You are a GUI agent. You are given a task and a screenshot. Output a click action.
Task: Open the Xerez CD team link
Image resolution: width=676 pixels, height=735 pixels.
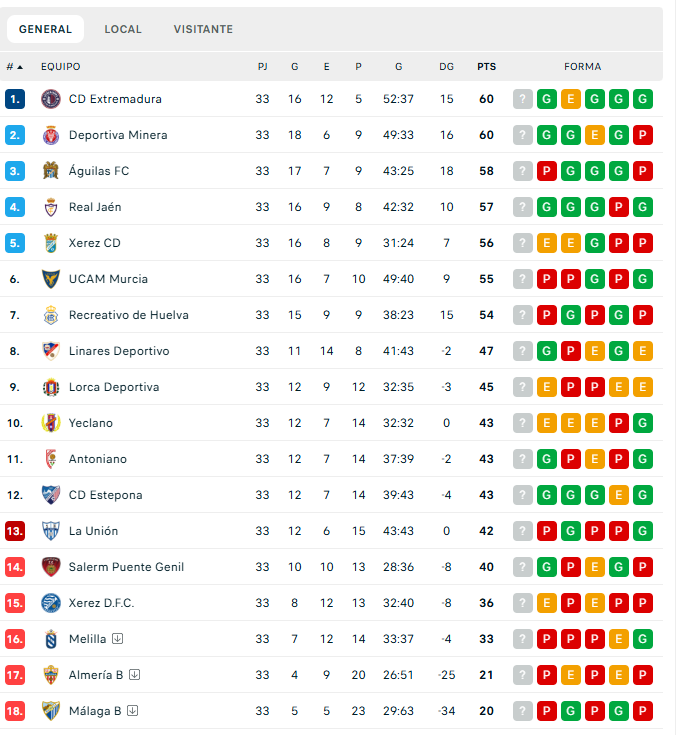[x=94, y=243]
